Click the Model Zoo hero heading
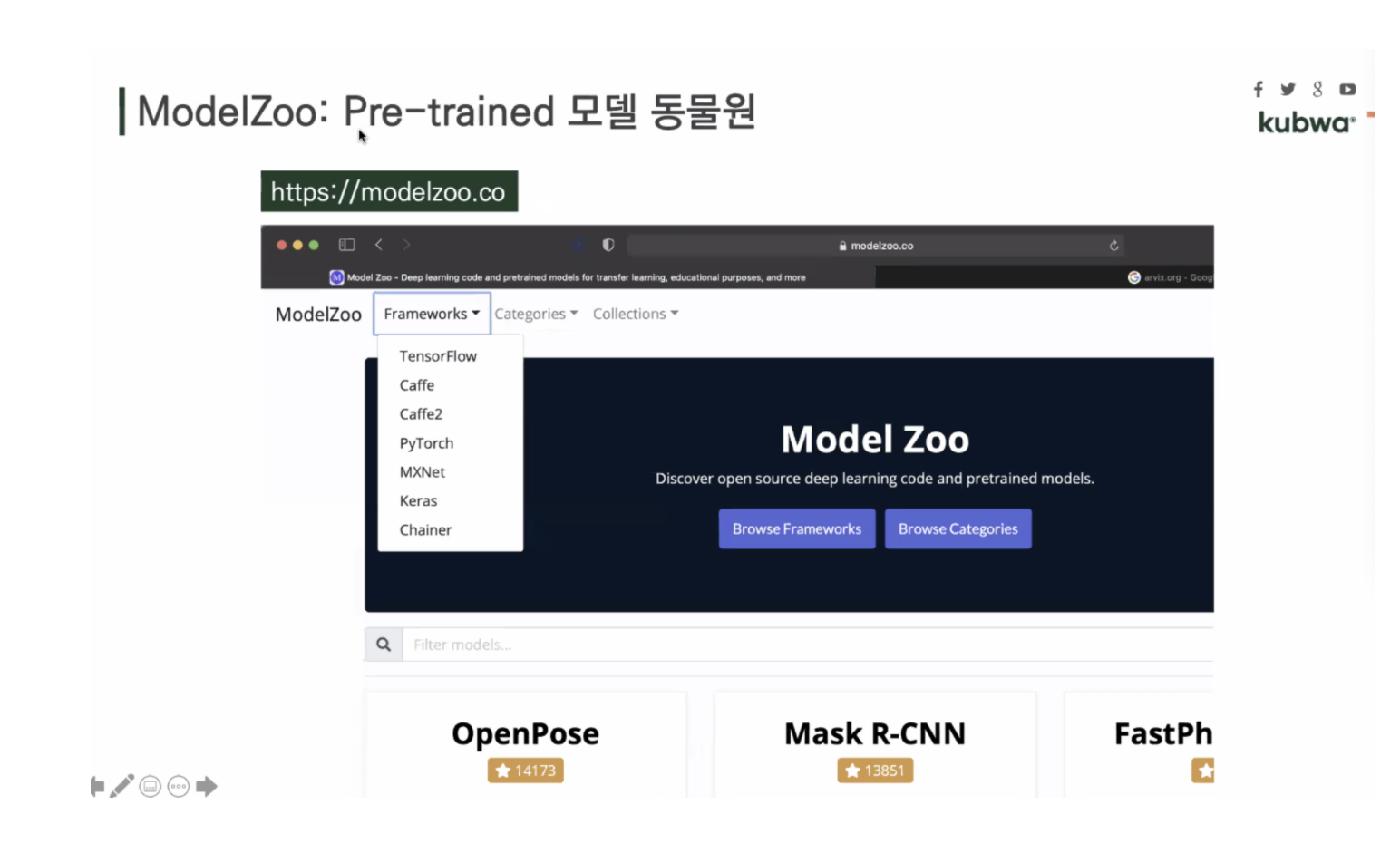1400x863 pixels. 875,440
